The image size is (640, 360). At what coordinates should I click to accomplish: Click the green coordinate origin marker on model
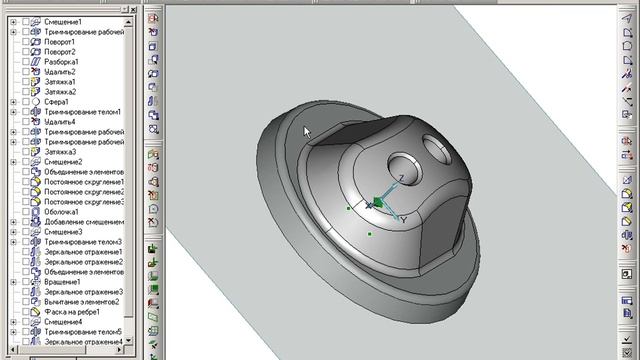(x=378, y=202)
